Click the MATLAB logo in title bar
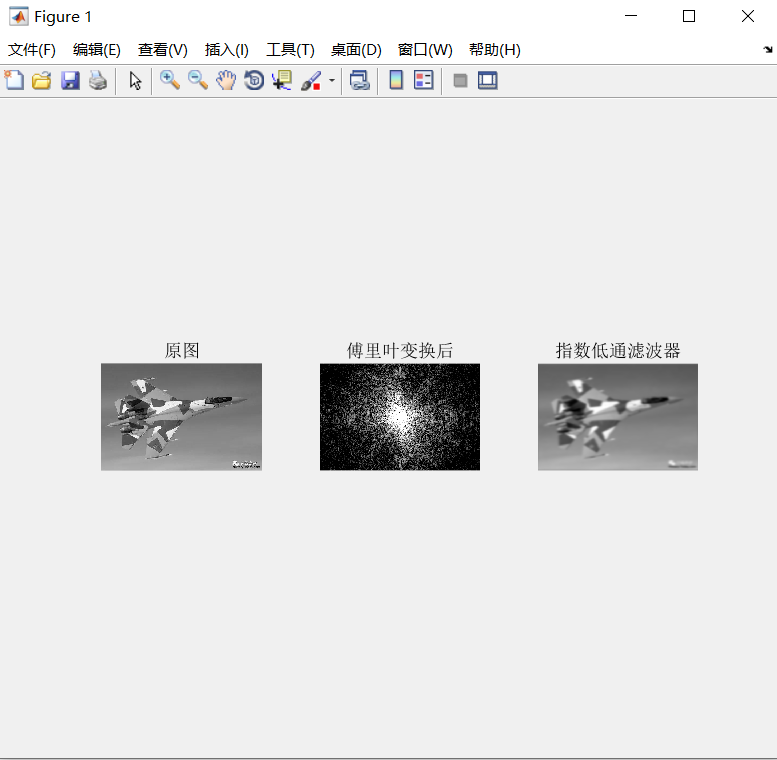 click(19, 16)
